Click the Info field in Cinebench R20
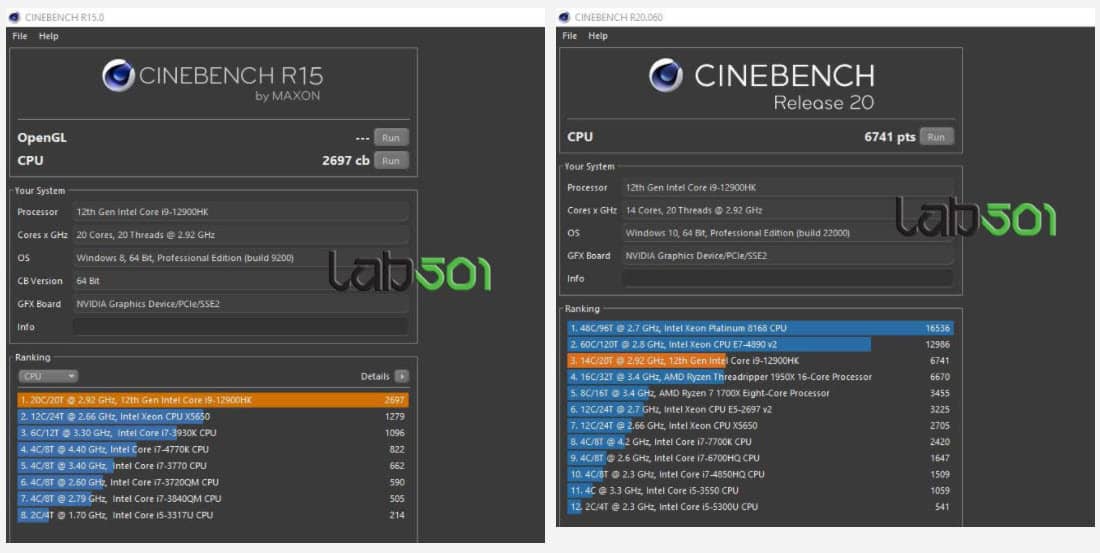Viewport: 1100px width, 553px height. (788, 279)
